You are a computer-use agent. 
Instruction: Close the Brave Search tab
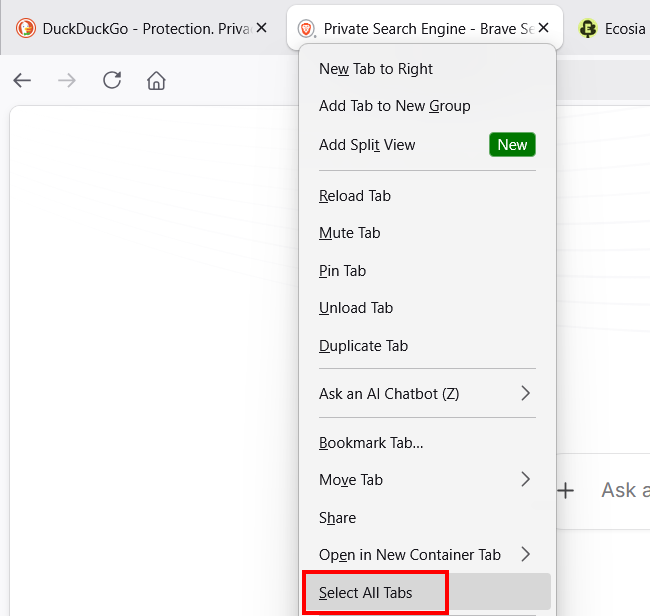click(543, 28)
